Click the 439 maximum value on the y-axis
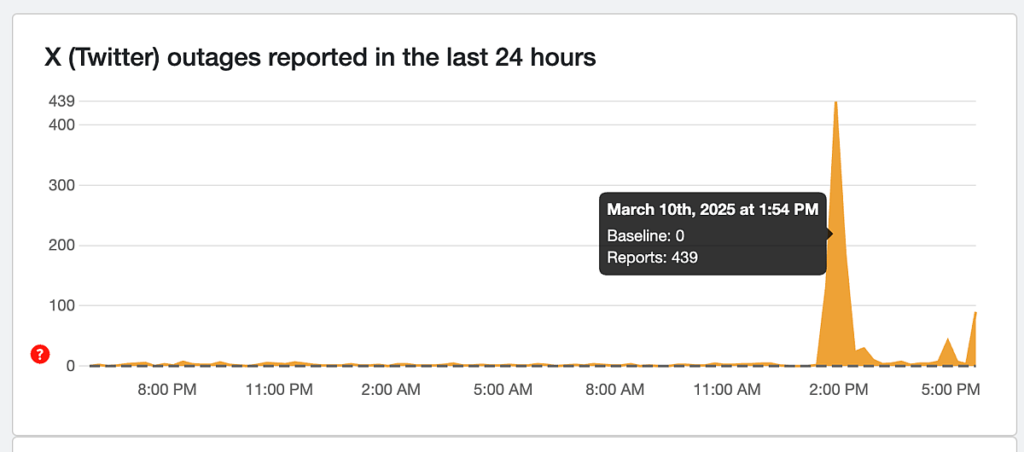The width and height of the screenshot is (1024, 452). pos(62,101)
